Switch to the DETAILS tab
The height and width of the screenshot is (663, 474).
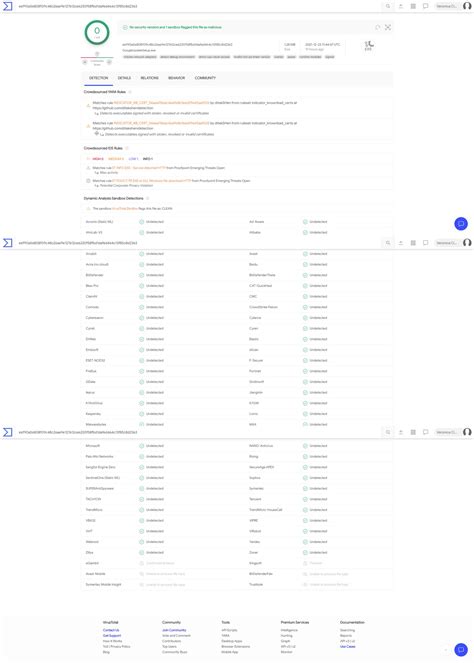[124, 78]
